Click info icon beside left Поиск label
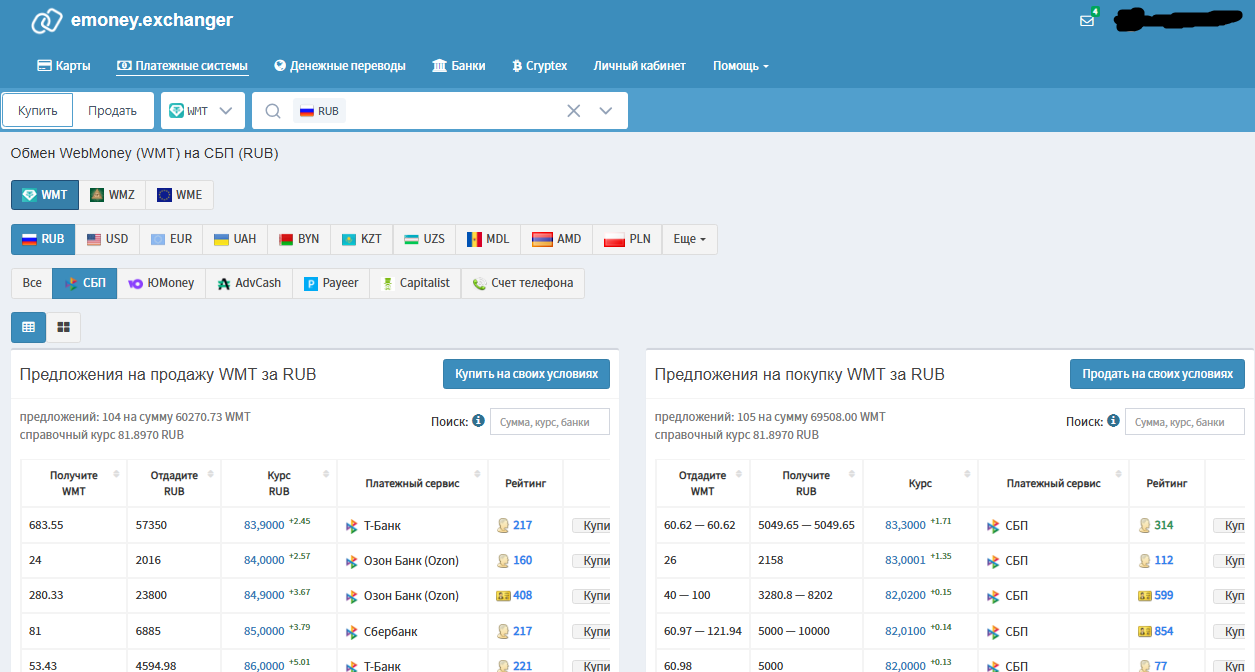Image resolution: width=1255 pixels, height=672 pixels. tap(478, 421)
